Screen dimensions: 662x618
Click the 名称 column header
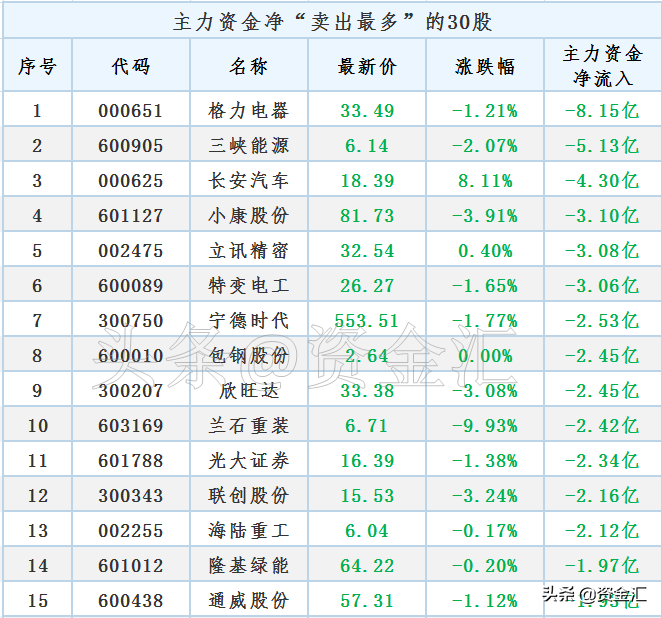249,67
